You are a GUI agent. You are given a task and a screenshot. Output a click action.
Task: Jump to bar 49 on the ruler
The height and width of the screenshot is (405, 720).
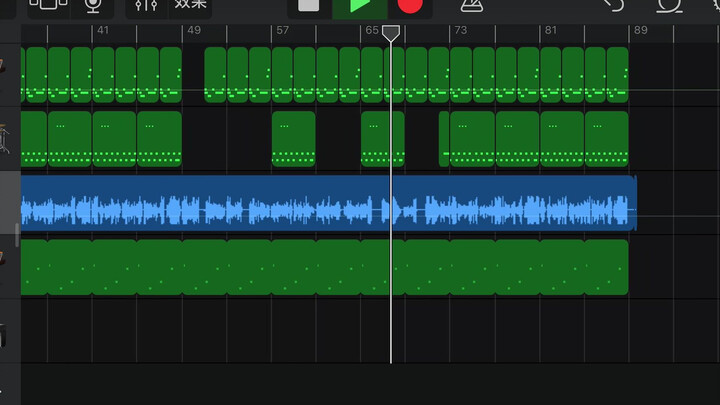[194, 30]
